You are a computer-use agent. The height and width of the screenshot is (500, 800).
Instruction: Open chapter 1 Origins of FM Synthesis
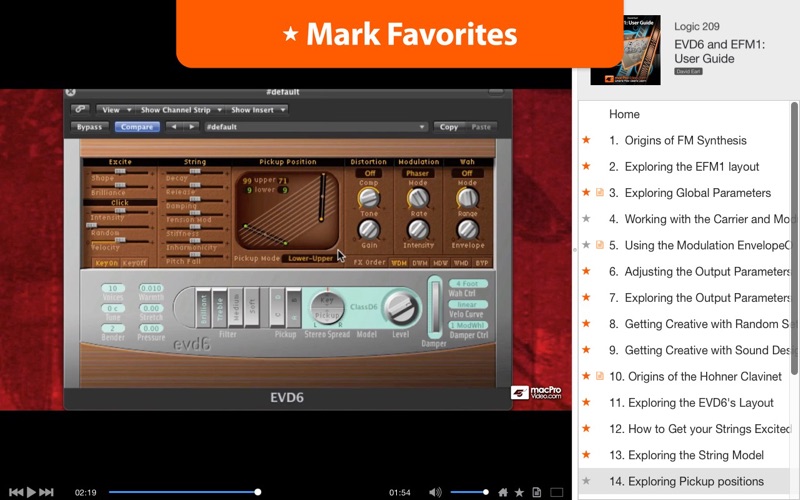pyautogui.click(x=678, y=140)
